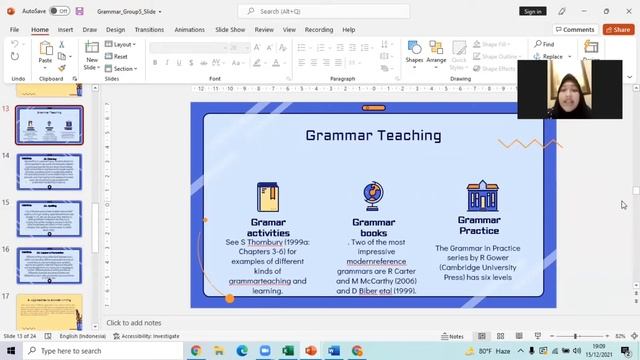Toggle text Shadow formatting

(191, 63)
